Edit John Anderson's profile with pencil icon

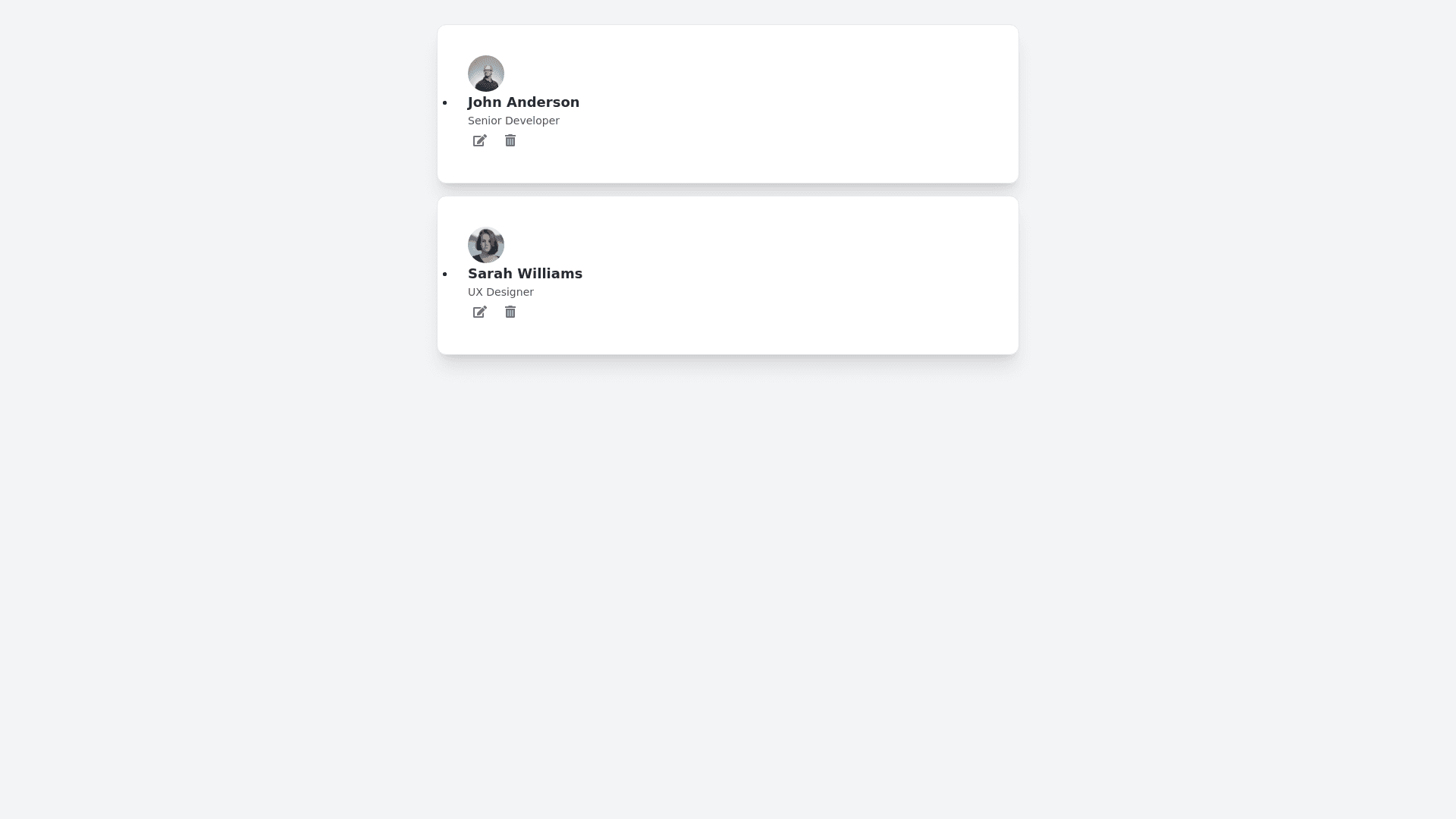pos(480,141)
